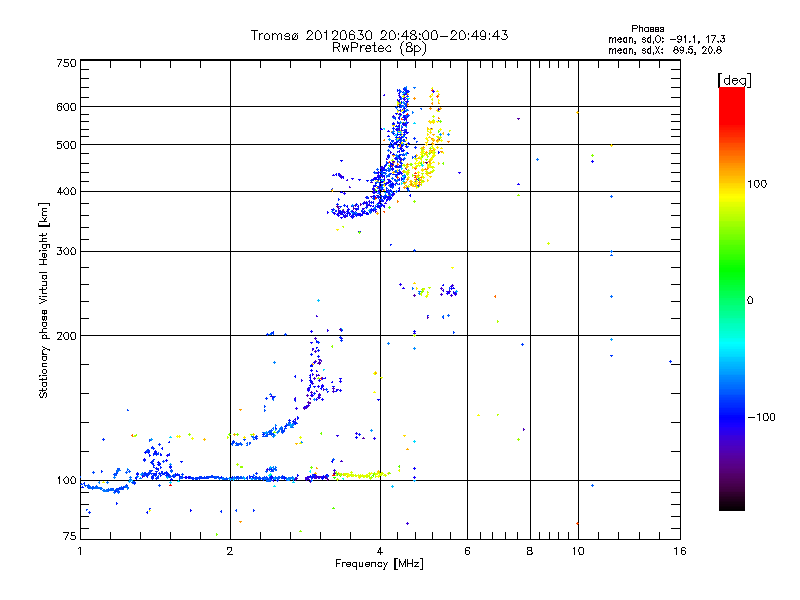Click the x-axis tick label '10'
This screenshot has height=600, width=800.
pos(578,551)
